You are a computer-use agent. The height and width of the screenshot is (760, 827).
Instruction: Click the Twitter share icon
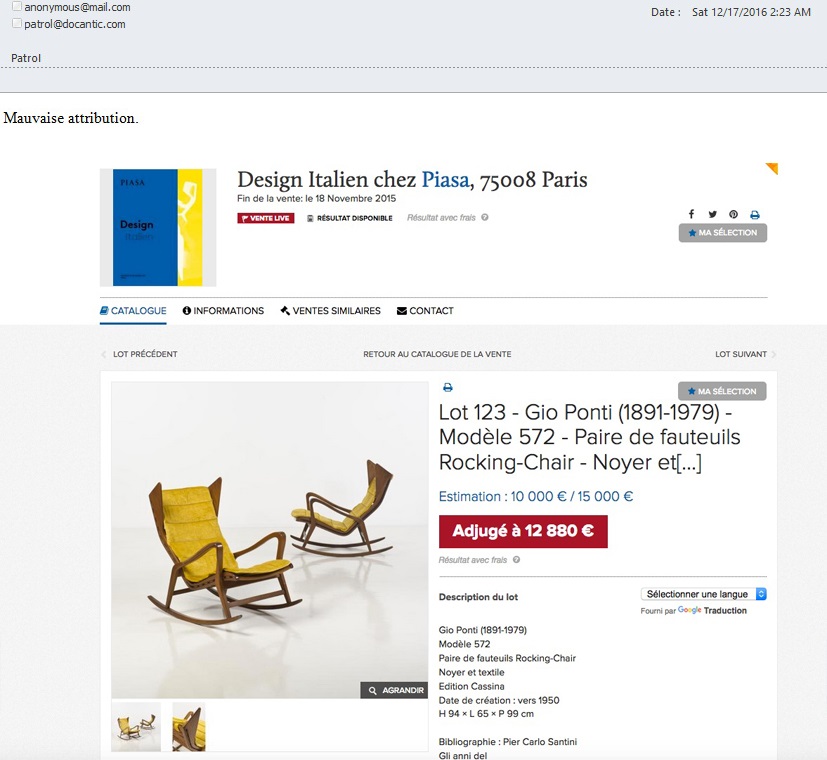click(x=713, y=214)
